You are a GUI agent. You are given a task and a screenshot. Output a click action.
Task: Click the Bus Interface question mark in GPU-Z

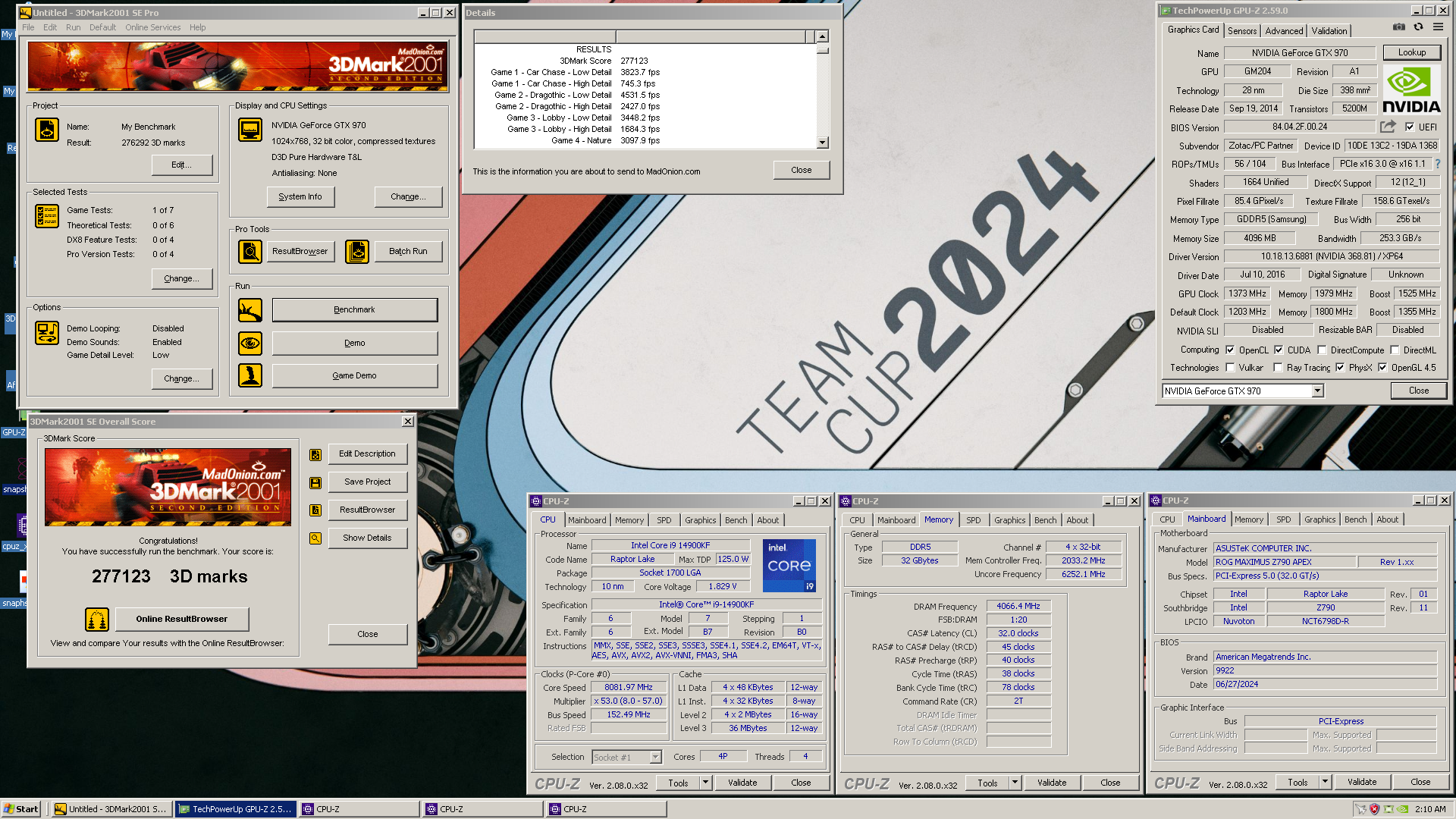[1437, 164]
